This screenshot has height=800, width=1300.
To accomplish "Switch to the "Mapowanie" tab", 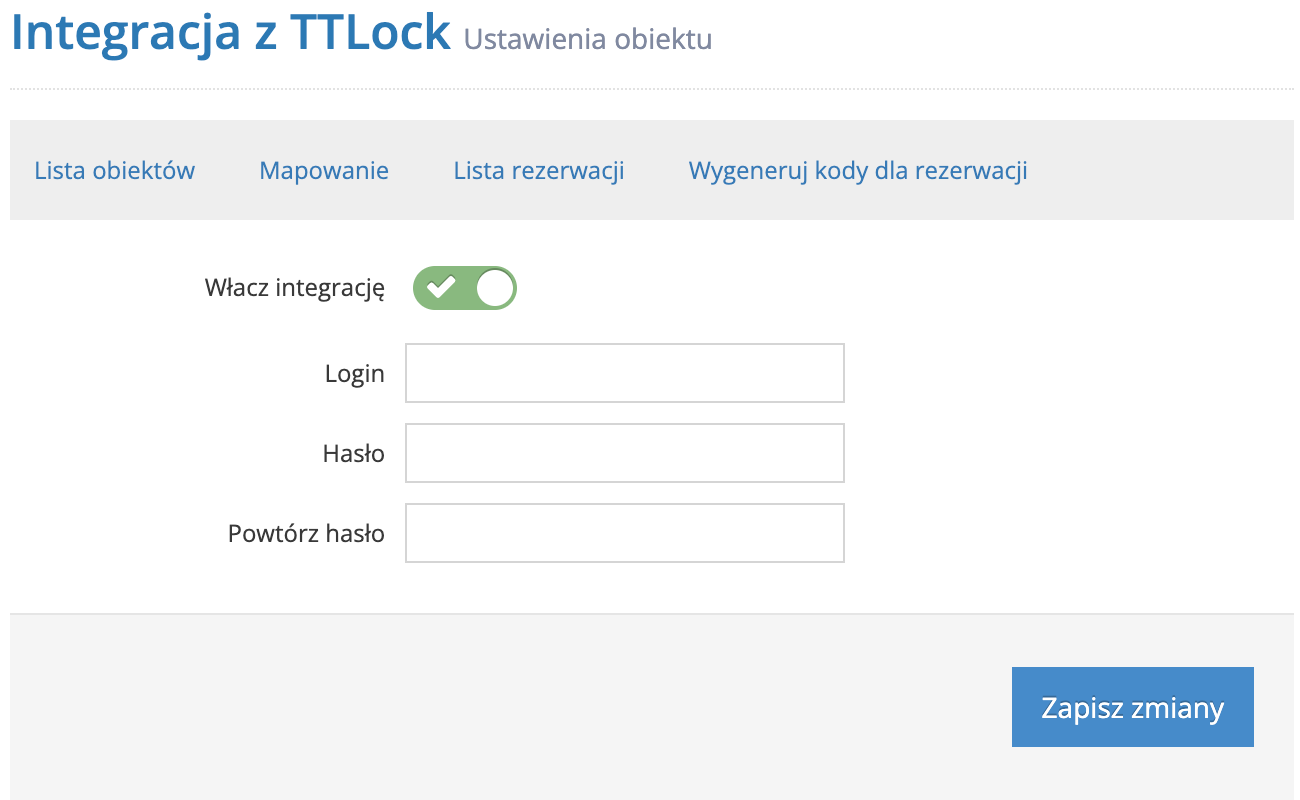I will [323, 170].
